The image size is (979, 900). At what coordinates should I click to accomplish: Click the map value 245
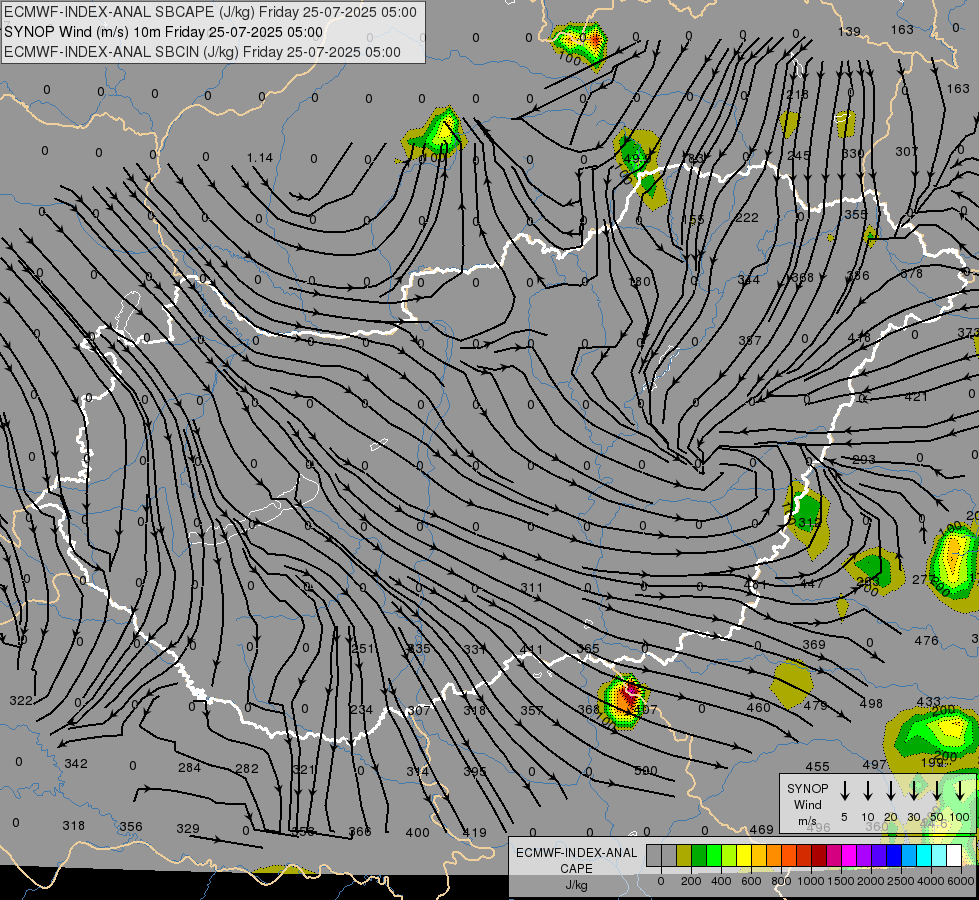[x=799, y=155]
